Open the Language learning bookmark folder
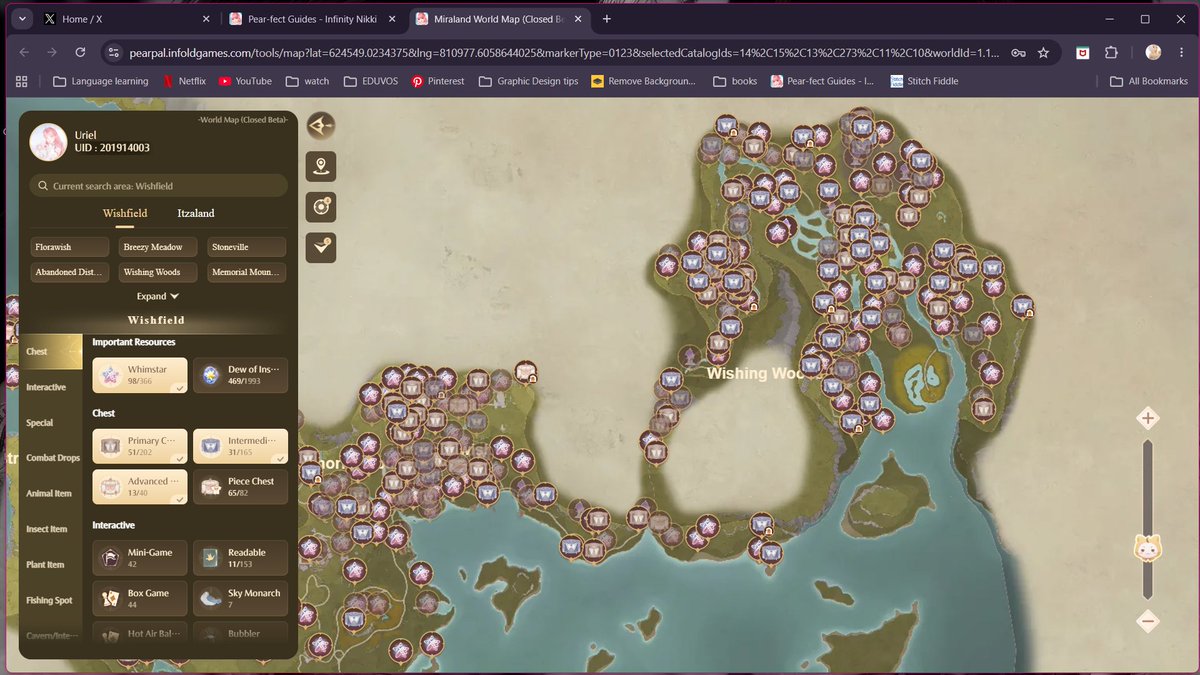The width and height of the screenshot is (1200, 675). point(100,81)
